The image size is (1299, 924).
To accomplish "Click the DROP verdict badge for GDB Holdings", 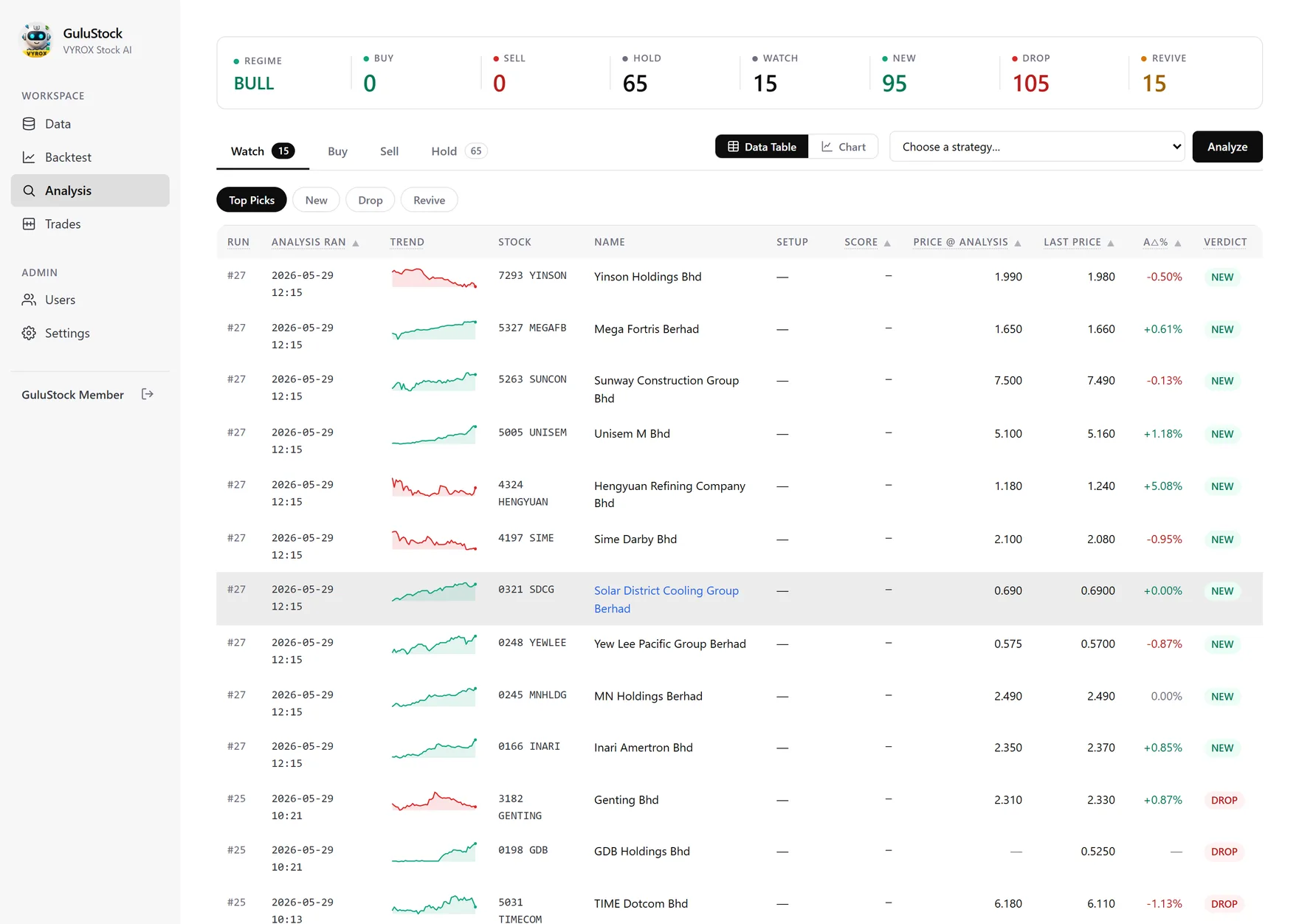I will click(x=1224, y=852).
